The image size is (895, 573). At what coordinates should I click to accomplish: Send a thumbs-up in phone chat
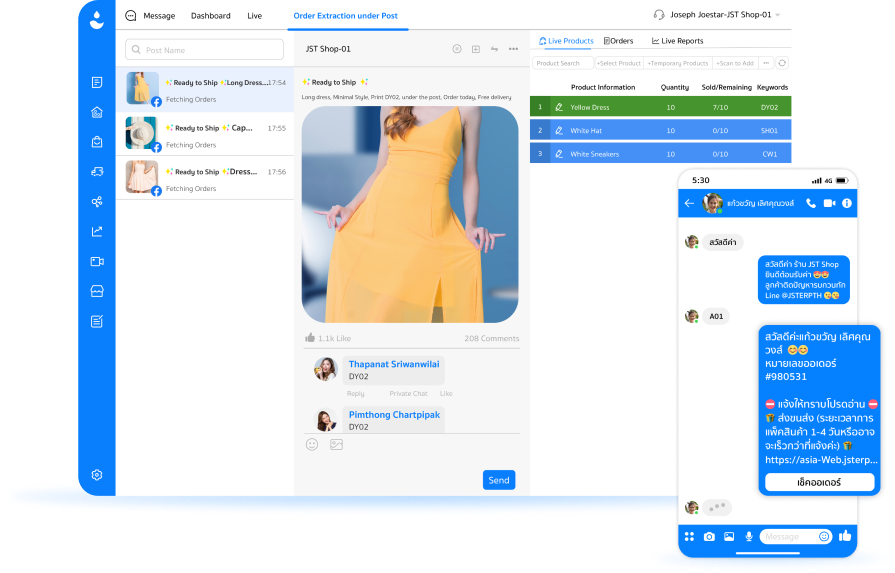[x=845, y=535]
